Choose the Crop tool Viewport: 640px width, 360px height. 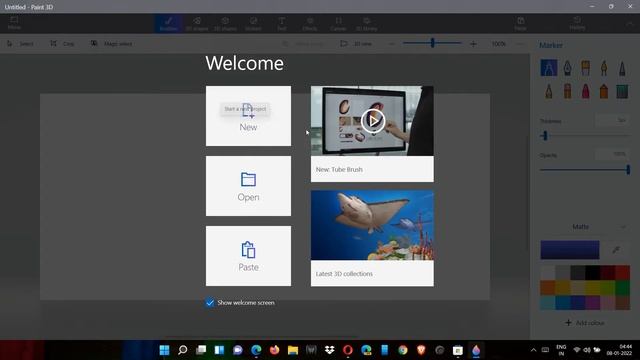[62, 44]
